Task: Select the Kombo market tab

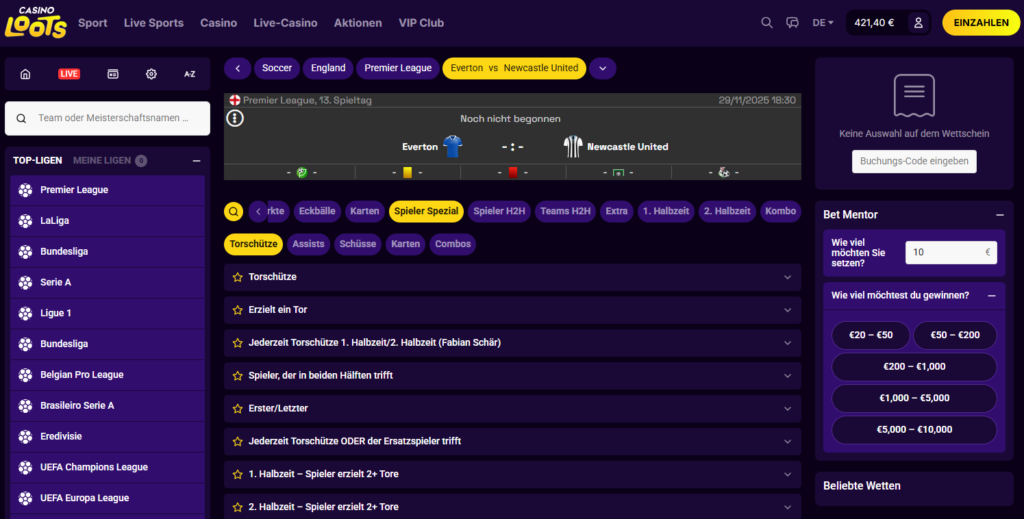Action: (780, 212)
